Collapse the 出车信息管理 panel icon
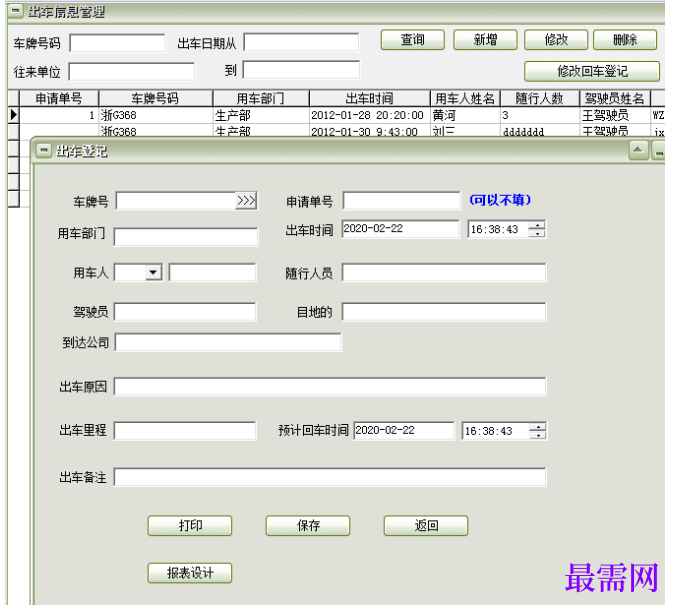The image size is (677, 609). 16,11
